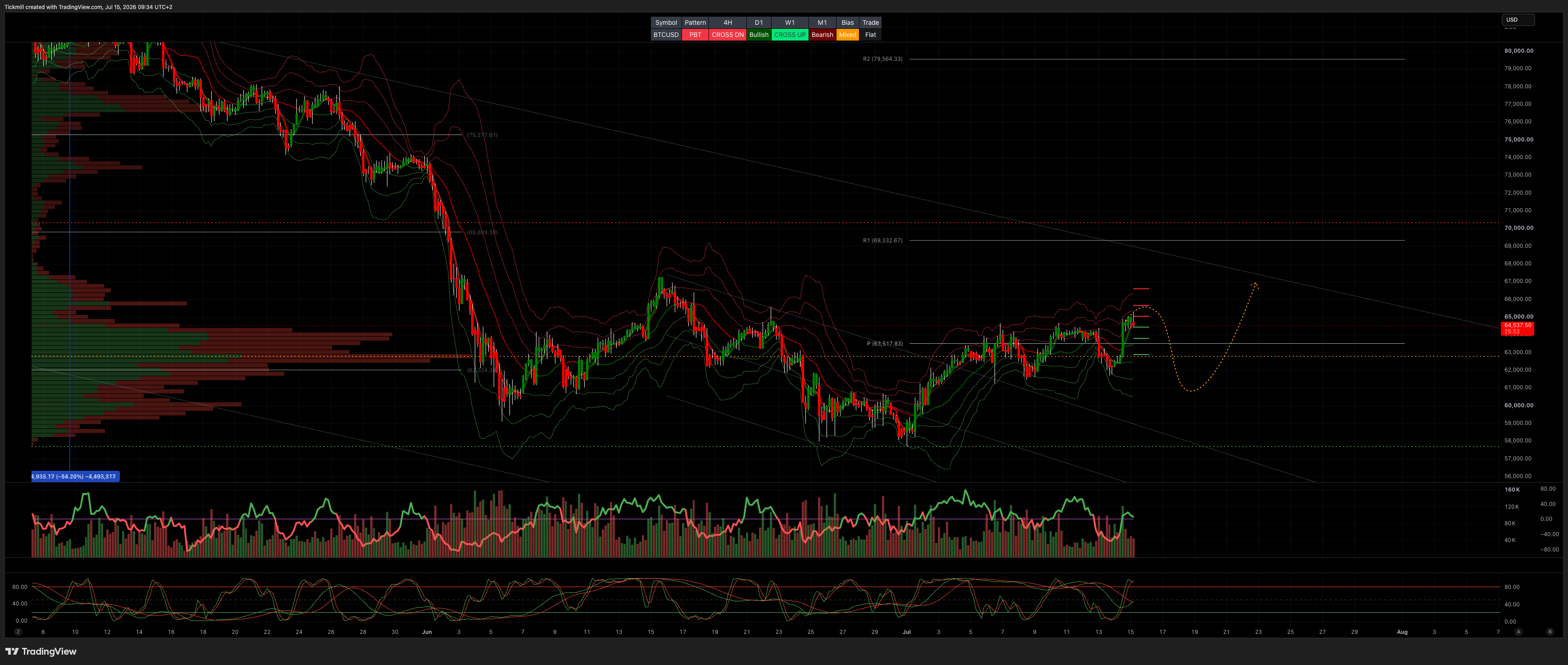Click the 67,000.00 price axis label
Image resolution: width=1568 pixels, height=665 pixels.
point(1518,281)
